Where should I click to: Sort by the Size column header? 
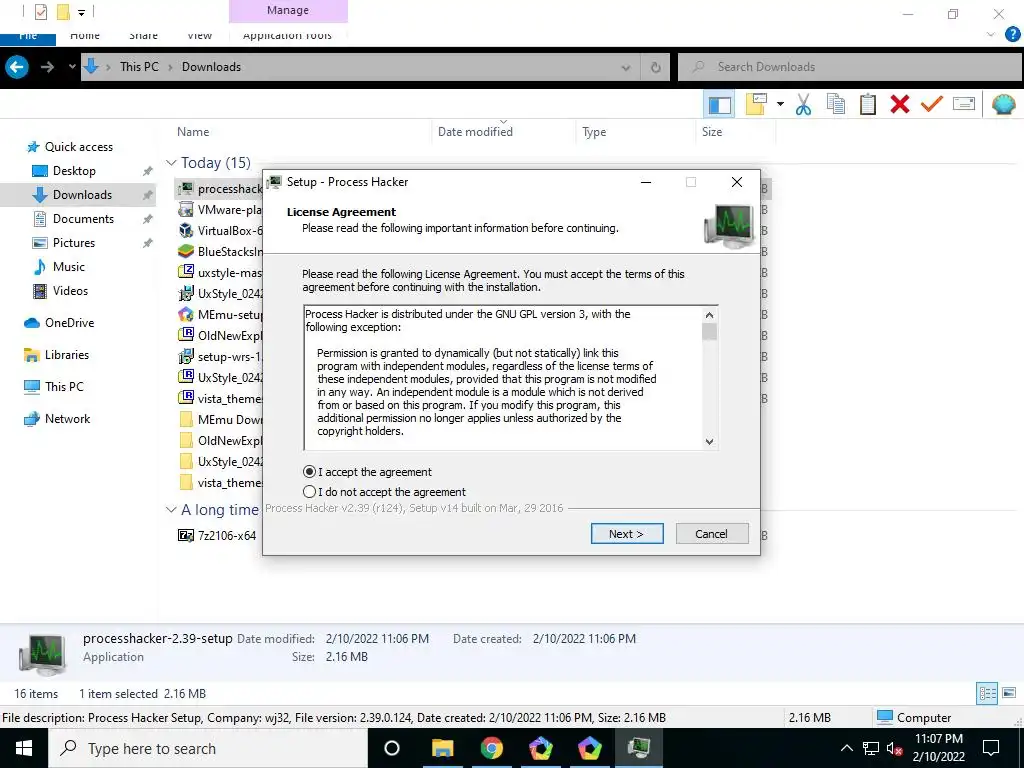[x=712, y=132]
